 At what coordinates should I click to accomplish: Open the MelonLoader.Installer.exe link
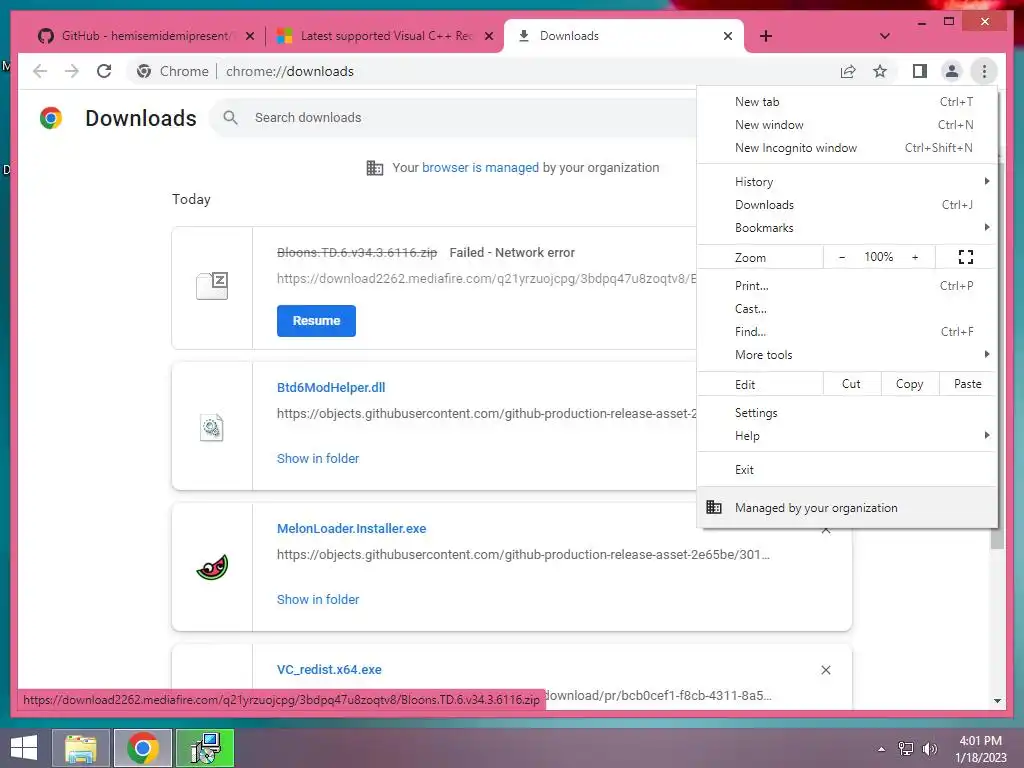click(x=351, y=528)
